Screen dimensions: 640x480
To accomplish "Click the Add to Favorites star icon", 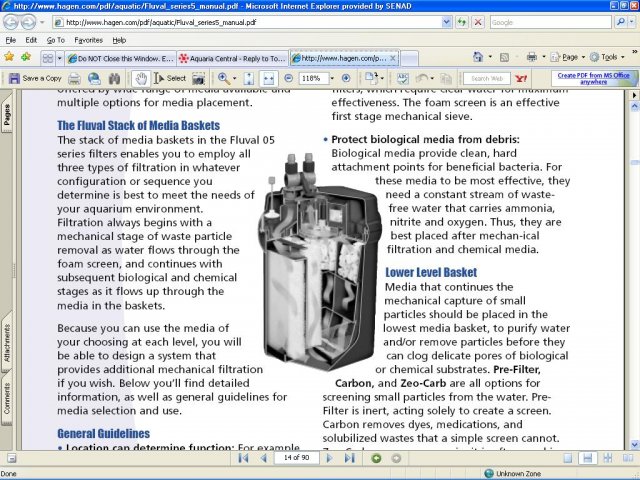I will coord(26,57).
